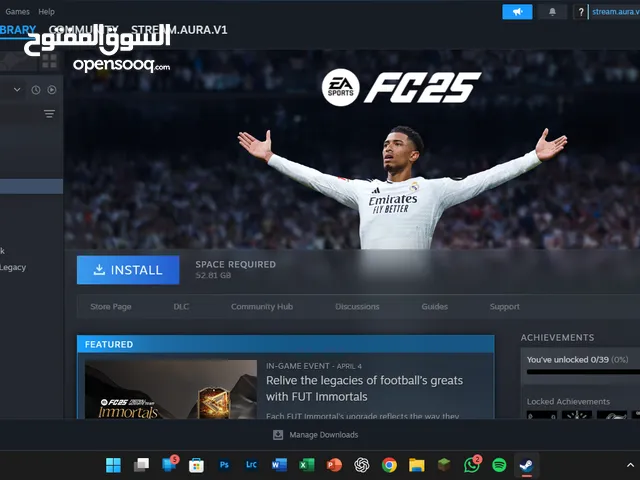The width and height of the screenshot is (640, 480).
Task: Show hidden system tray icons chevron
Action: (630, 465)
